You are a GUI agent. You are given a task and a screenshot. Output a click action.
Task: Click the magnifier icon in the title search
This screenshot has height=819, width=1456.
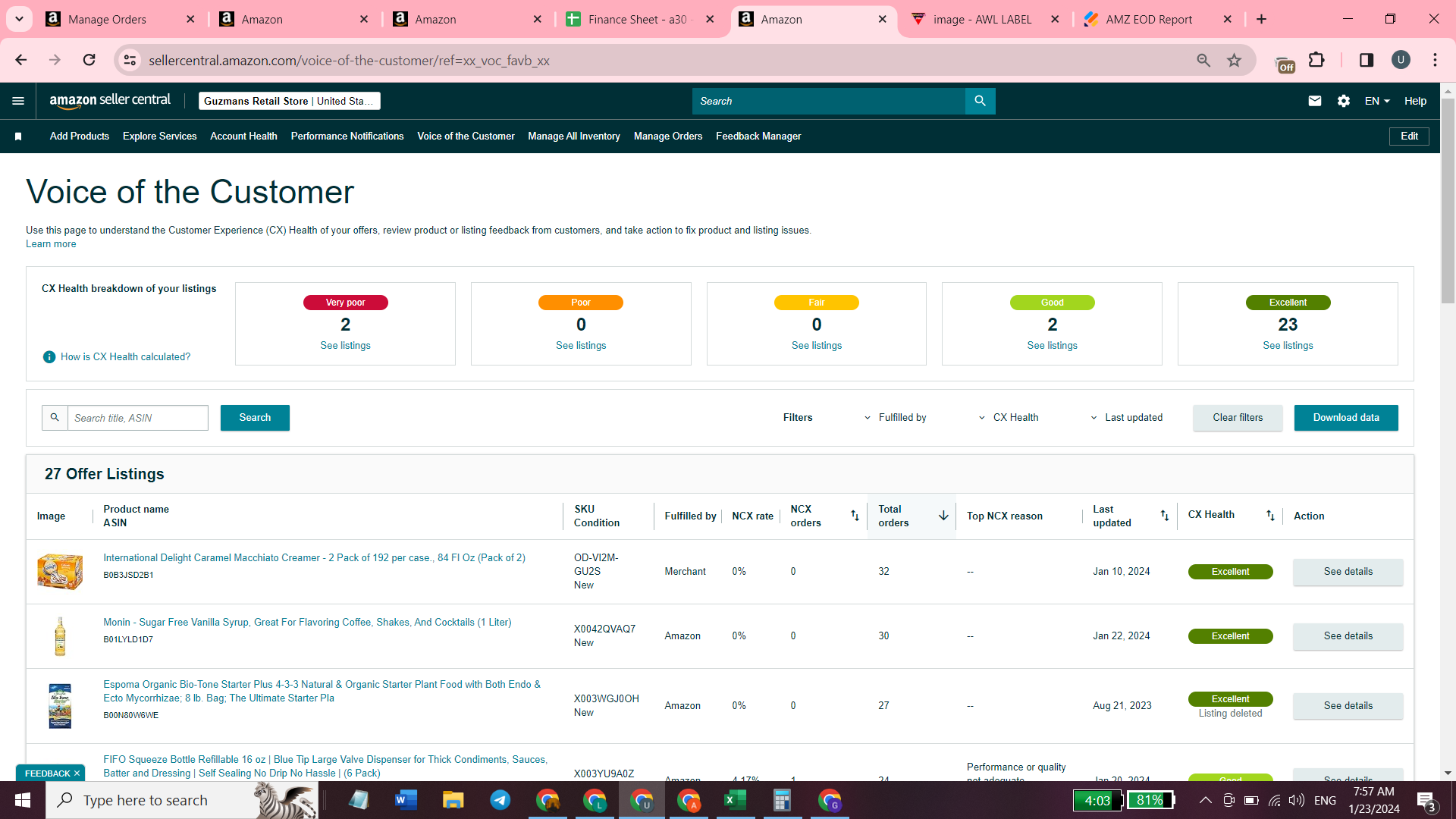click(55, 418)
